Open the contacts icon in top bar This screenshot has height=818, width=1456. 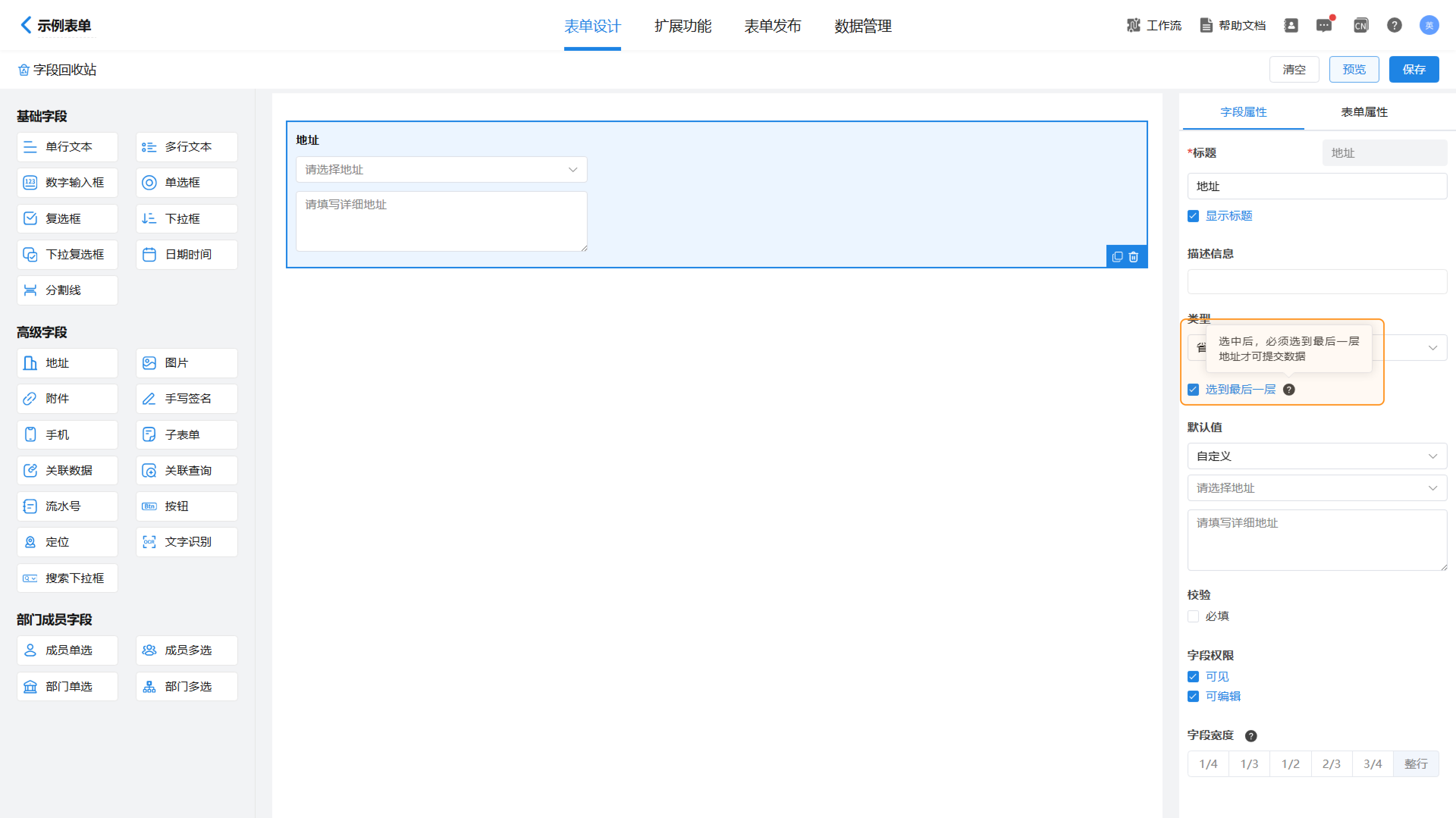[x=1291, y=25]
